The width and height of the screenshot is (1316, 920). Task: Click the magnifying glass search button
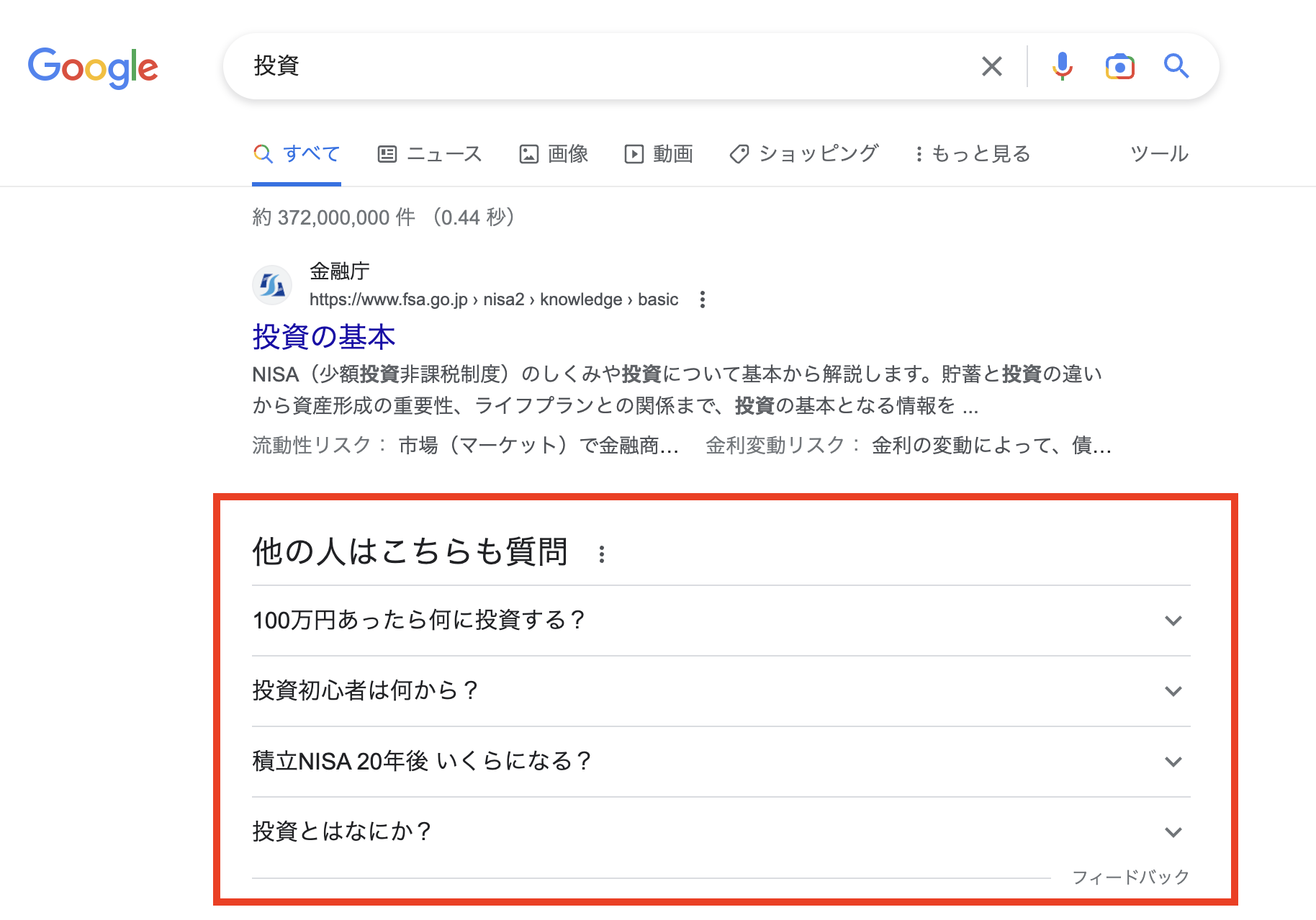click(1176, 66)
